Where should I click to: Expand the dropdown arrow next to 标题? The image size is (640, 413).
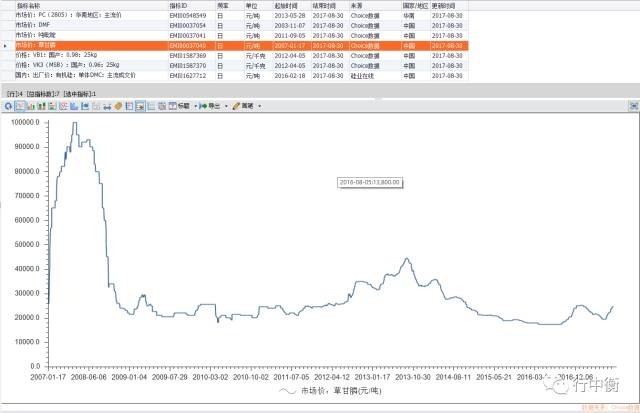[x=196, y=107]
